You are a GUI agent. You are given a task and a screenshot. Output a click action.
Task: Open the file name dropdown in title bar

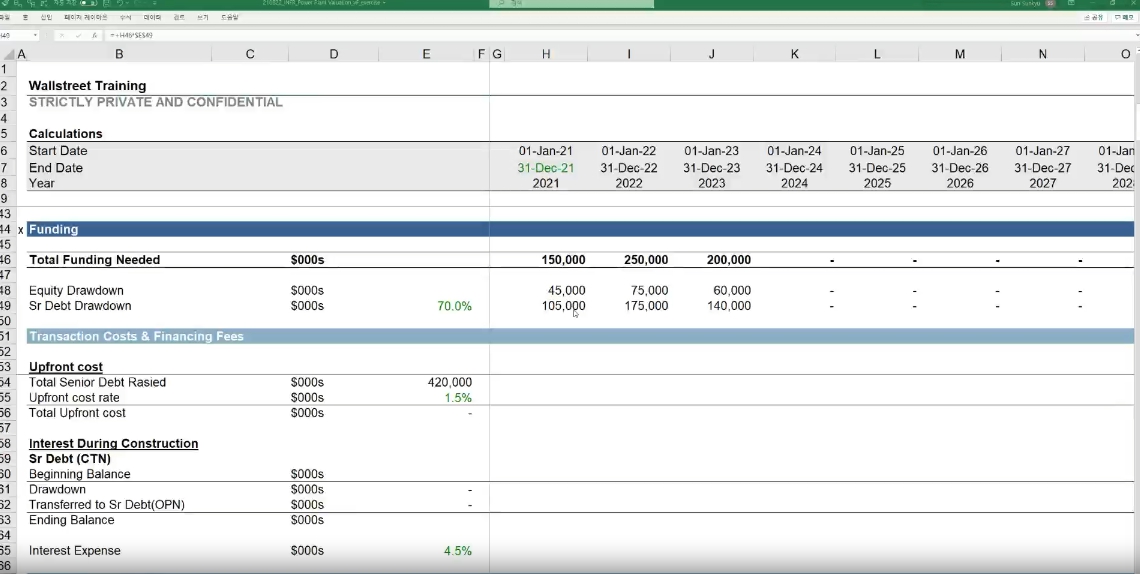point(384,4)
